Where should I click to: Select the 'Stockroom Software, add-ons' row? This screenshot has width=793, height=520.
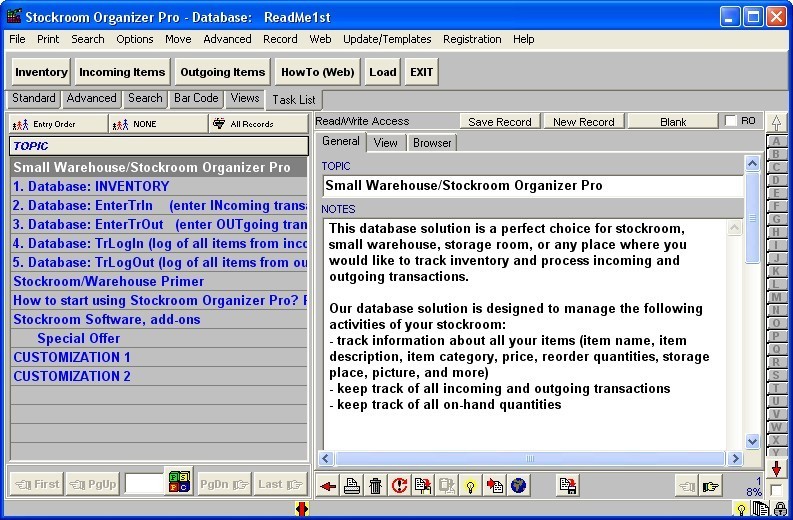pyautogui.click(x=159, y=319)
